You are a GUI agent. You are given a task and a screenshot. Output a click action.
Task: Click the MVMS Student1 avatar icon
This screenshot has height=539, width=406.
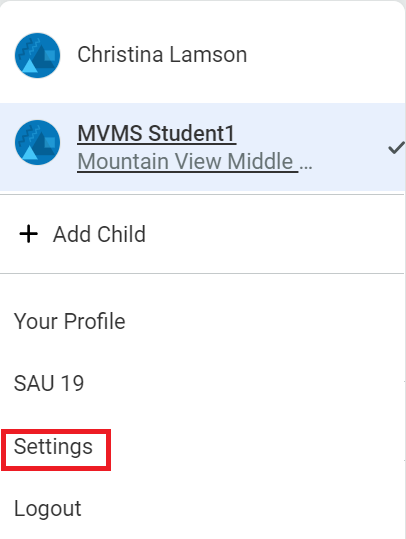pyautogui.click(x=37, y=142)
